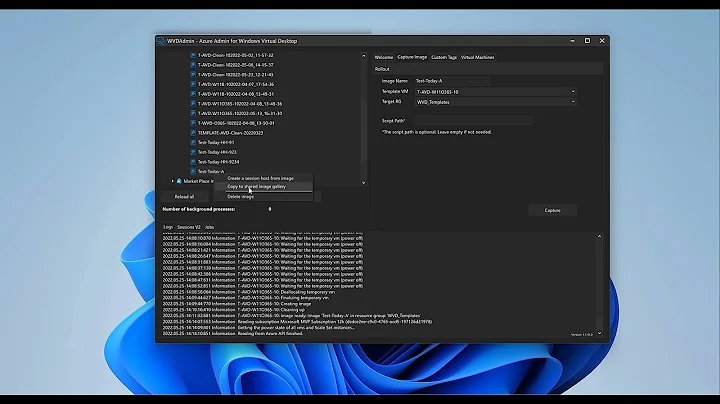Viewport: 720px width, 404px height.
Task: Click log line 'Finalizing temporary vm'
Action: pos(246,298)
